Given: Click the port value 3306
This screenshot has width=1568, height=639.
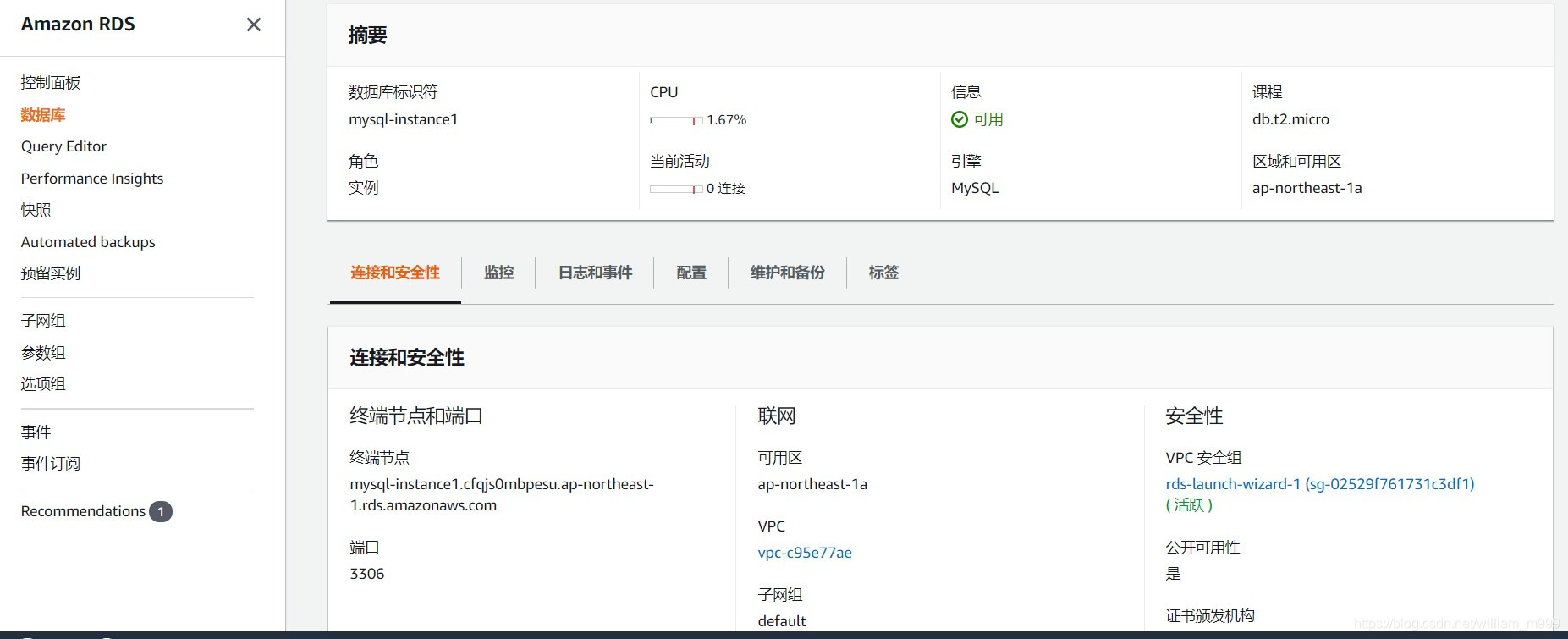Looking at the screenshot, I should click(x=367, y=574).
